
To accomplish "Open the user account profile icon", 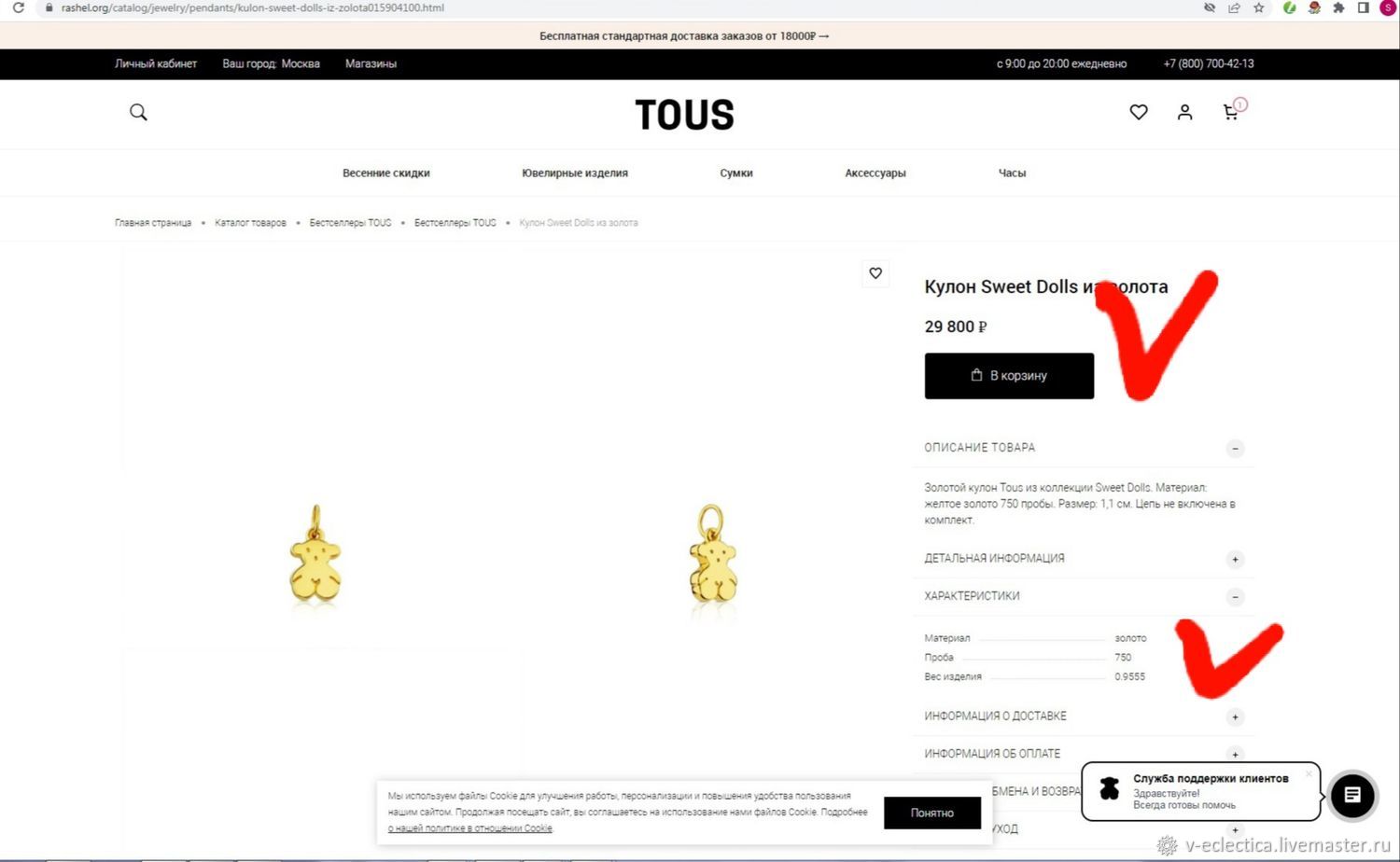I will (x=1184, y=112).
